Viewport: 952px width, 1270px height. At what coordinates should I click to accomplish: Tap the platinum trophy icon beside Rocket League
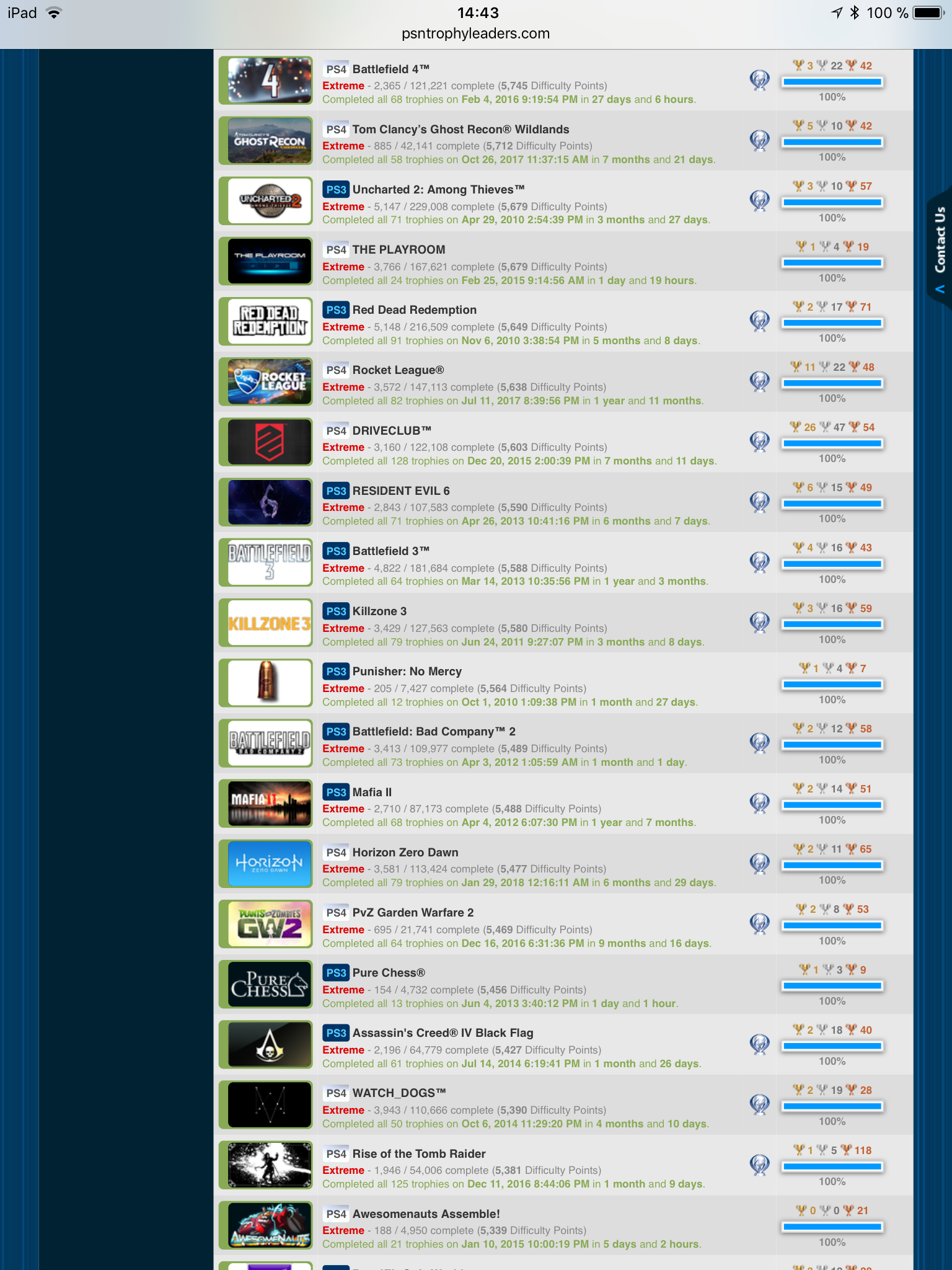[759, 381]
